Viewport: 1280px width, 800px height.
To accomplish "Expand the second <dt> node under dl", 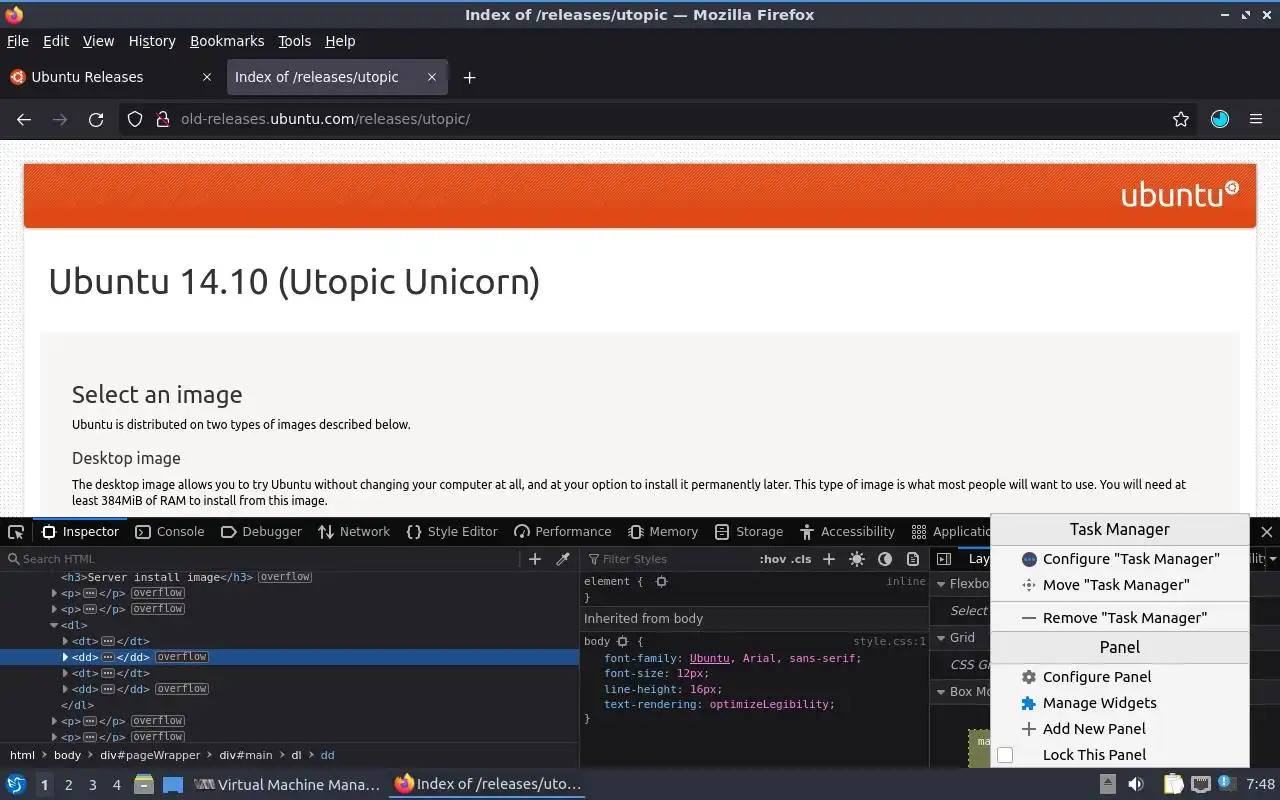I will [x=65, y=673].
